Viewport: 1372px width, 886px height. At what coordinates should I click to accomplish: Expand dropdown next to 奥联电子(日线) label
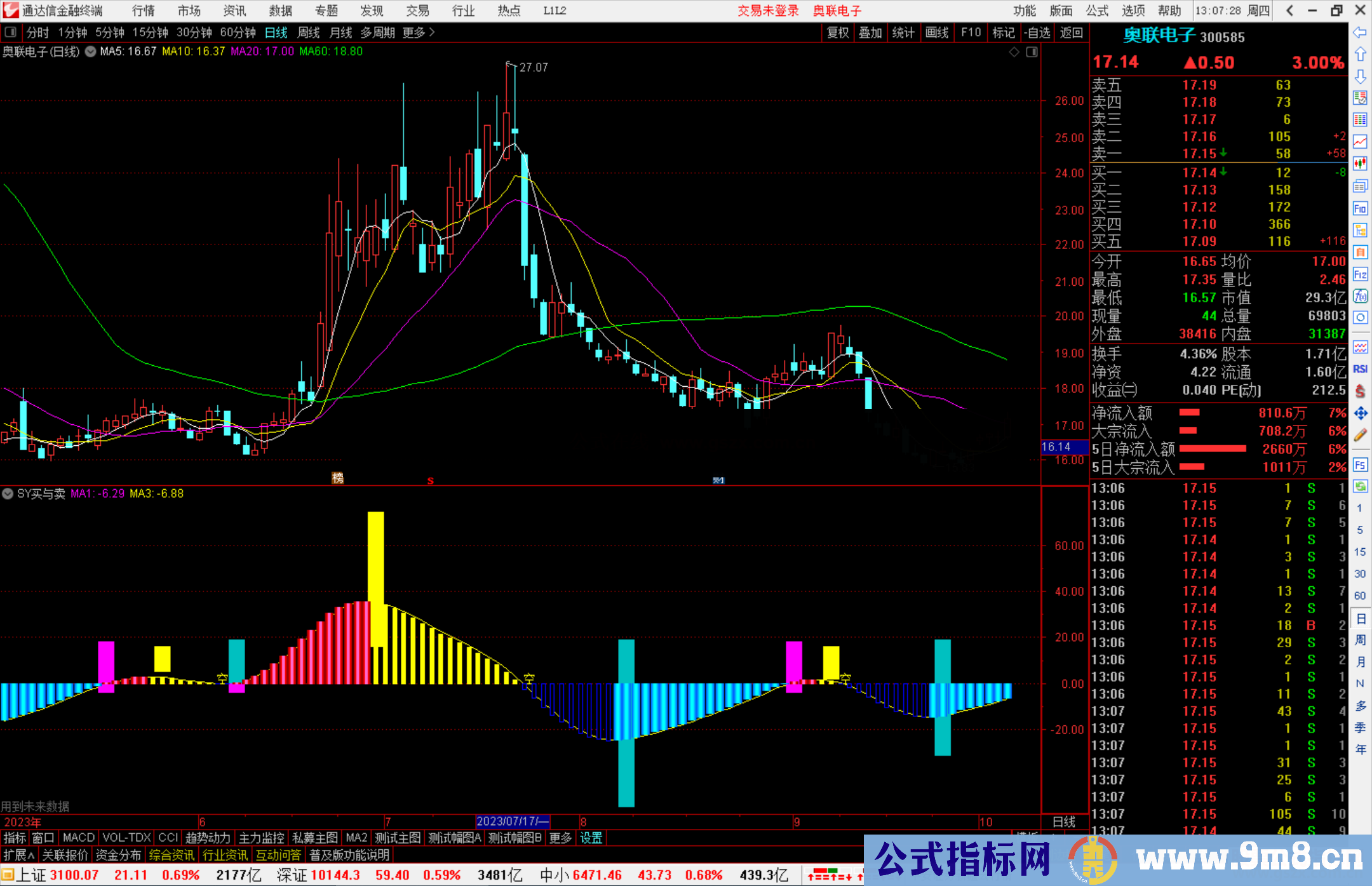coord(90,52)
